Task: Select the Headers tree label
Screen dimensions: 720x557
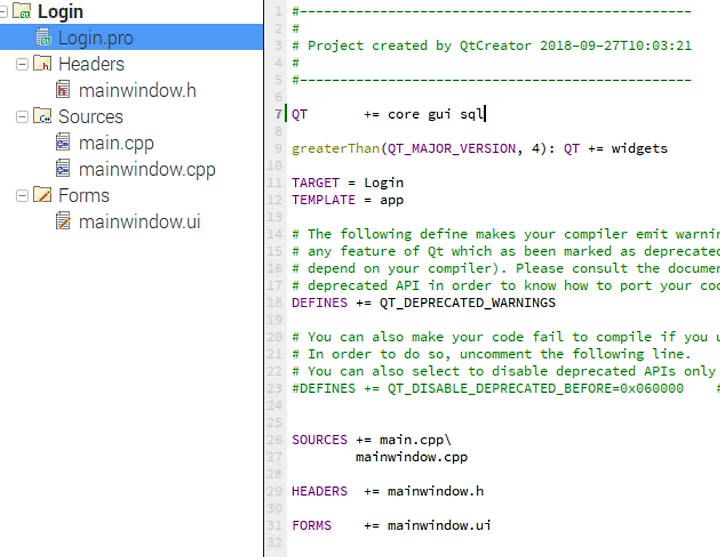Action: (x=91, y=64)
